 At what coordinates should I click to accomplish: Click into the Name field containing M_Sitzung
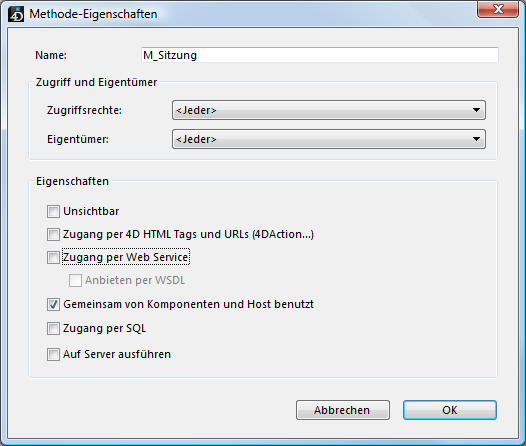[x=320, y=55]
